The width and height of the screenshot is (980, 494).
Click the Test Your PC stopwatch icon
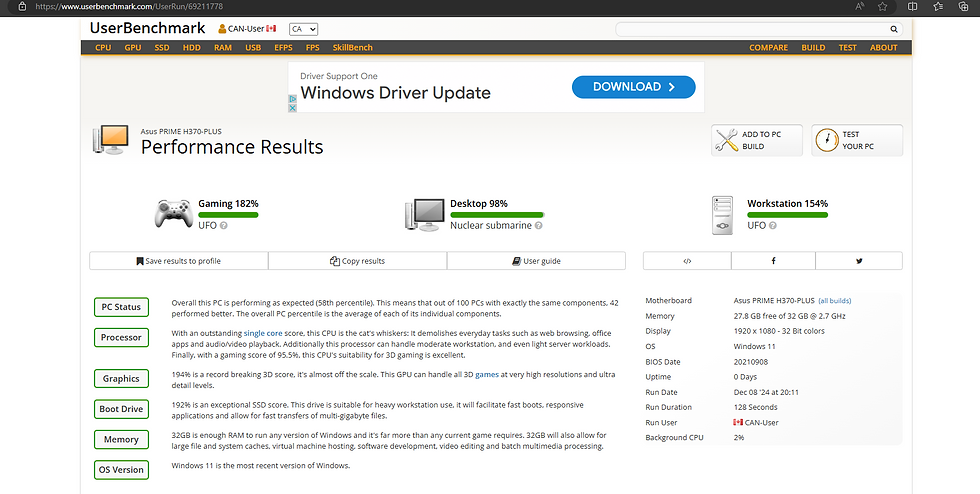click(826, 140)
